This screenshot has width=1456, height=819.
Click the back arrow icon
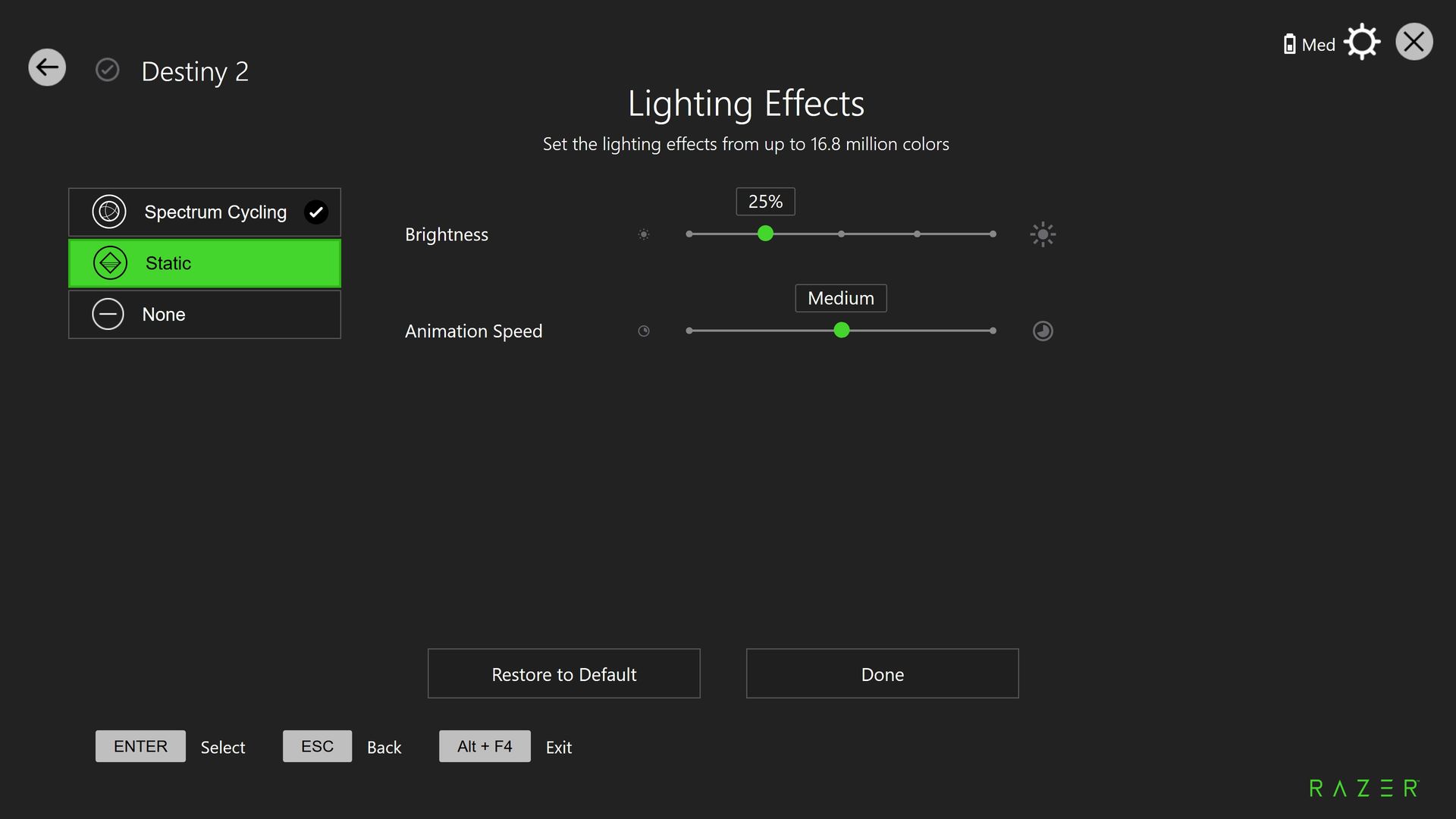tap(47, 67)
